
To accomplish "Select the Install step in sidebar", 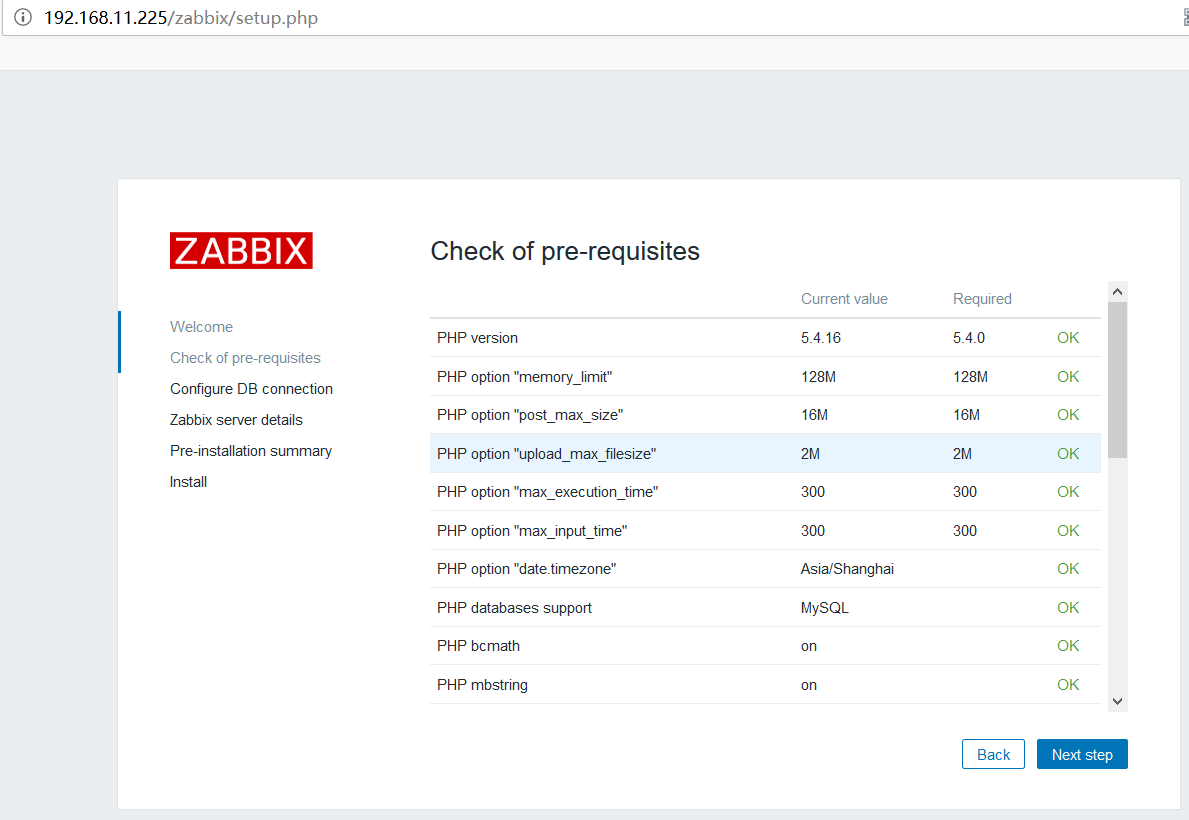I will [x=188, y=482].
